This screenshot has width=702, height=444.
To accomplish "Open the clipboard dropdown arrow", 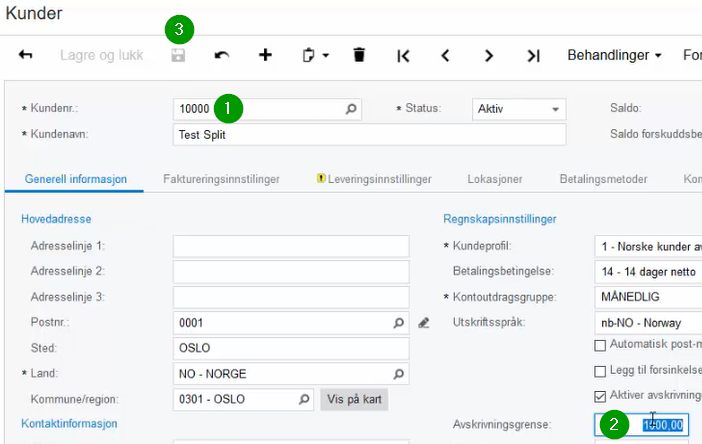I will (x=326, y=56).
